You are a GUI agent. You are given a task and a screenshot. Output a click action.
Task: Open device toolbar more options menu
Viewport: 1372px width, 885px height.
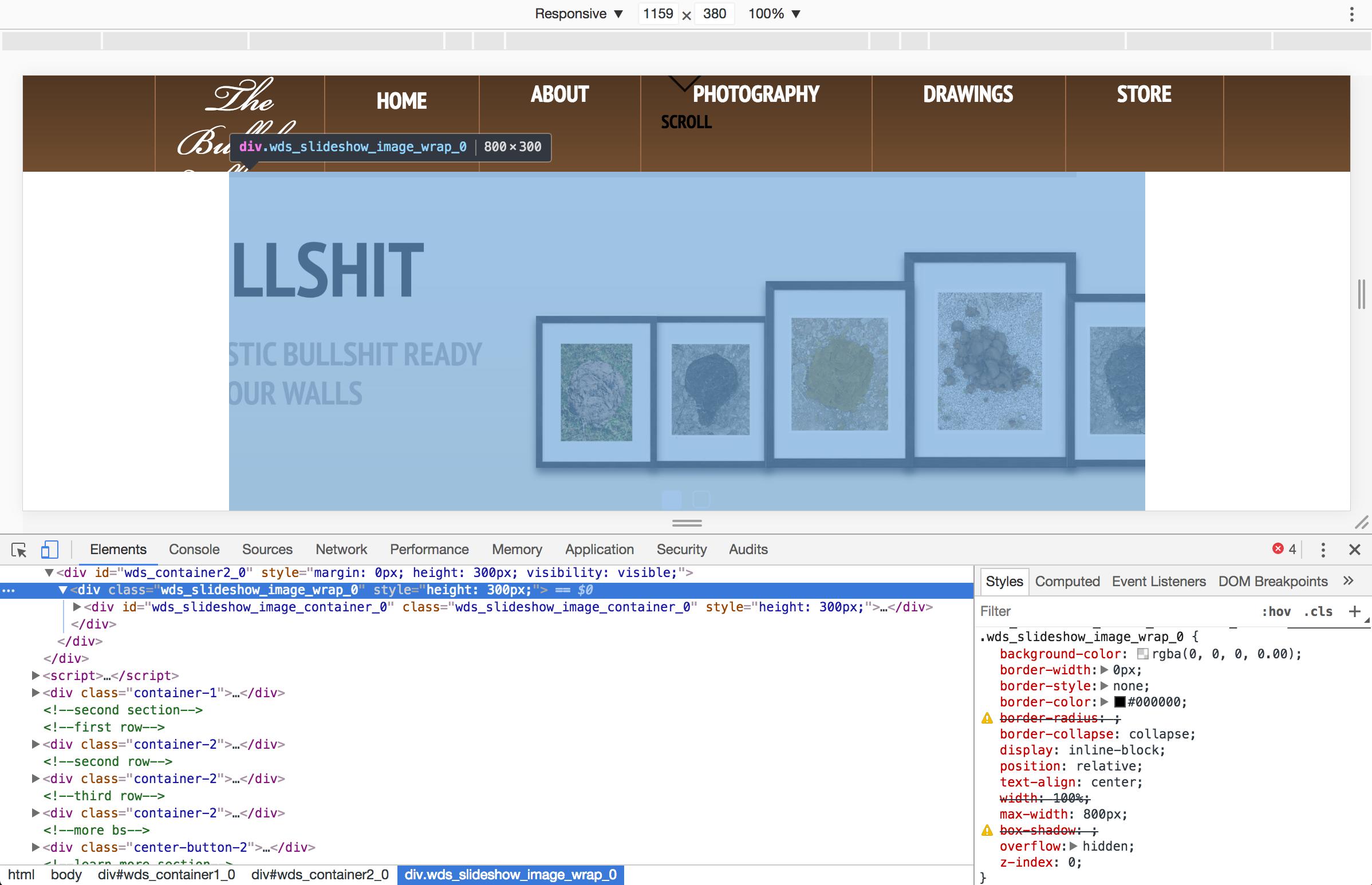(x=1351, y=14)
